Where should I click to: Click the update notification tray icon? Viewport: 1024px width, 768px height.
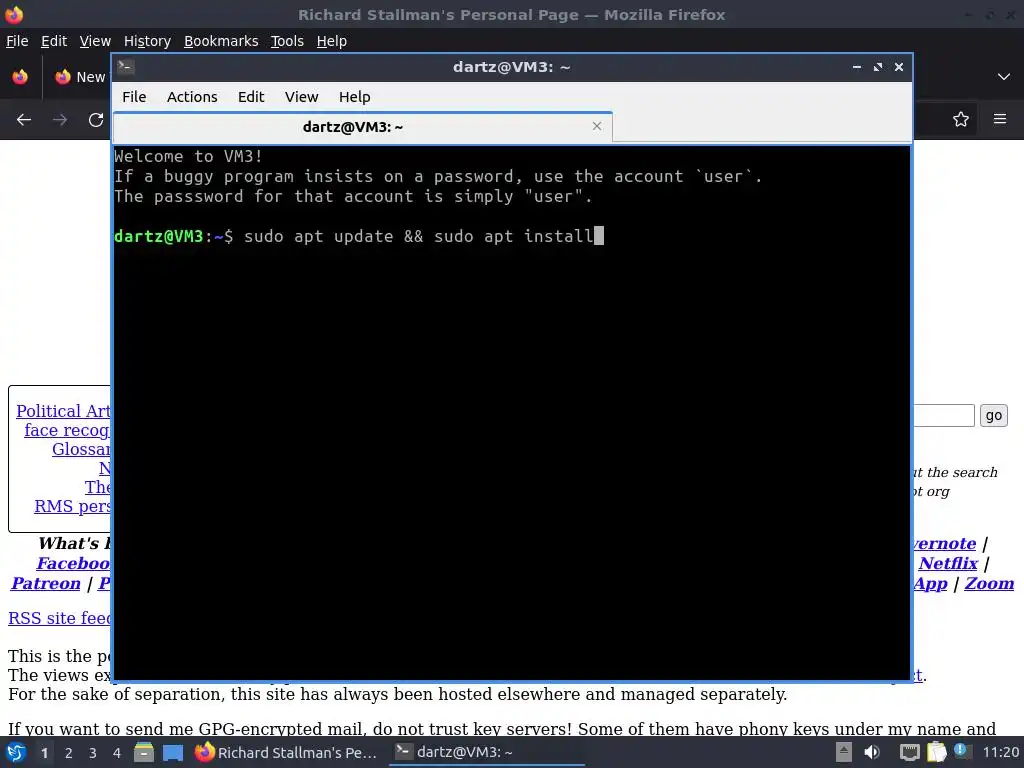[x=961, y=751]
